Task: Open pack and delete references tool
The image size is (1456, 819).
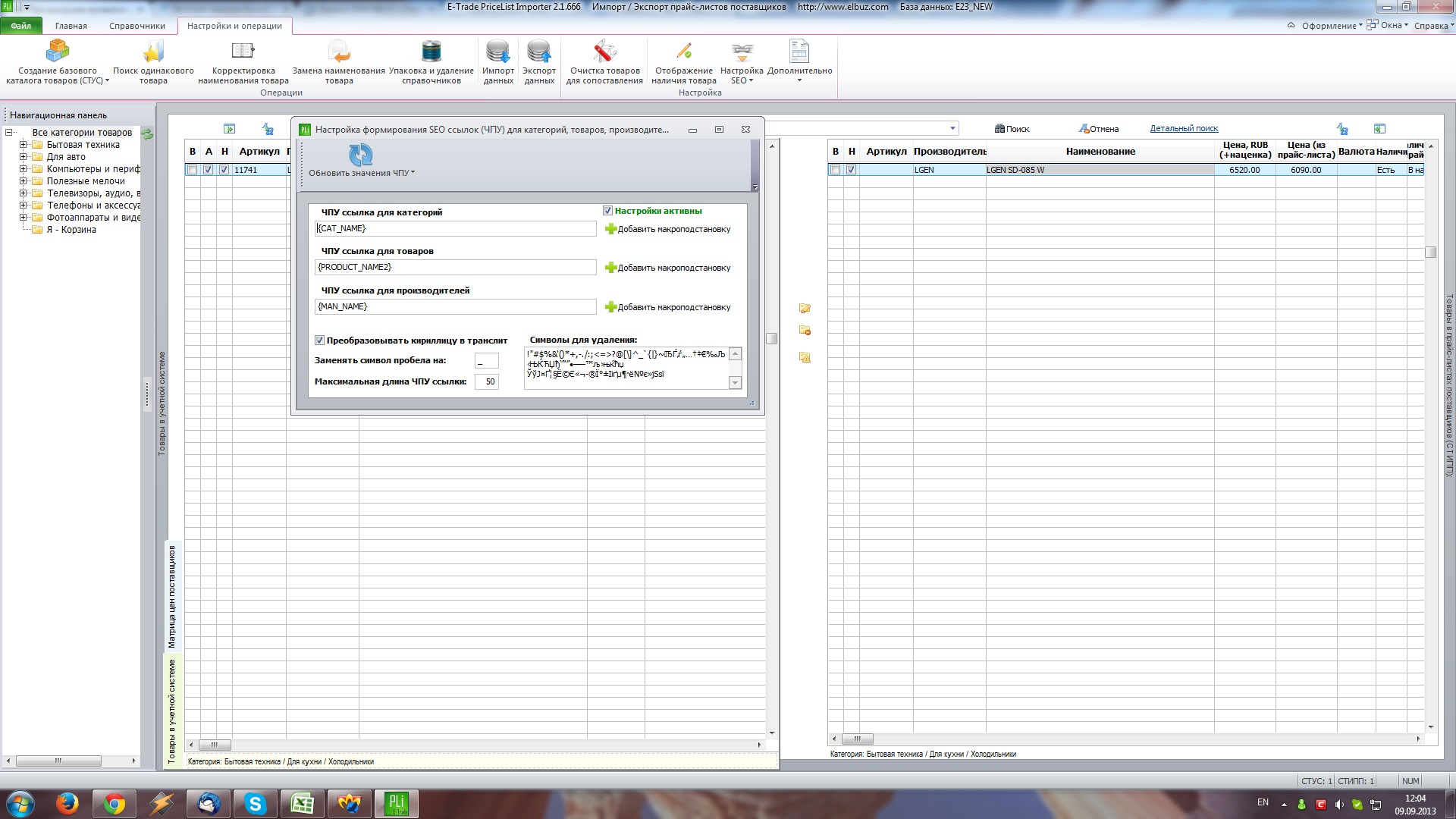Action: pos(431,62)
